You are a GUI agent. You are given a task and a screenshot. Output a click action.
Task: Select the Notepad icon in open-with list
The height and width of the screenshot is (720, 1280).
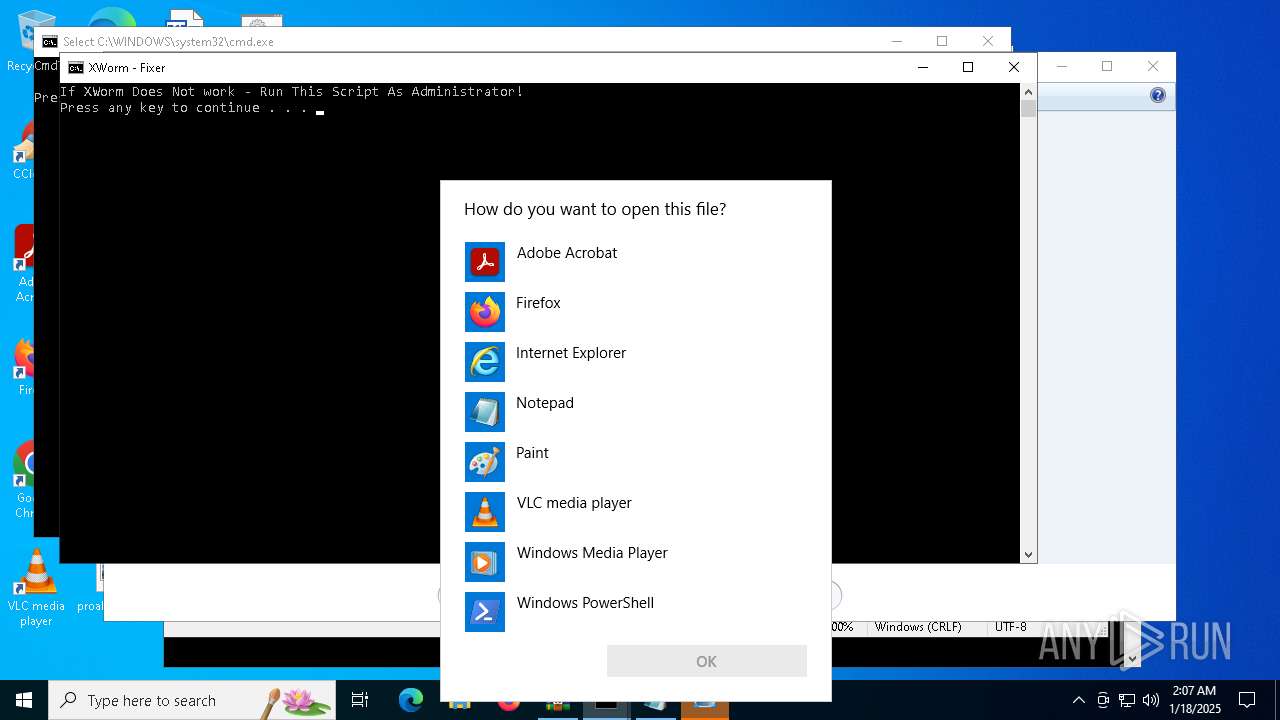coord(485,412)
